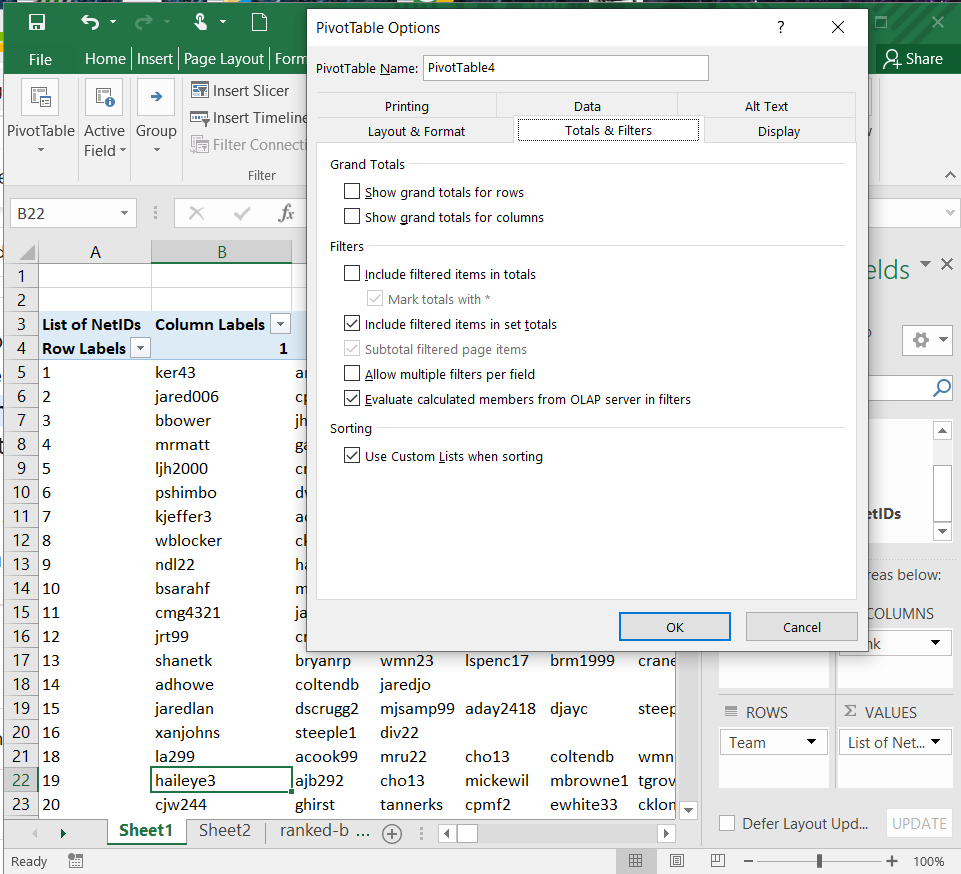
Task: Uncheck Use Custom Lists when sorting
Action: [x=352, y=456]
